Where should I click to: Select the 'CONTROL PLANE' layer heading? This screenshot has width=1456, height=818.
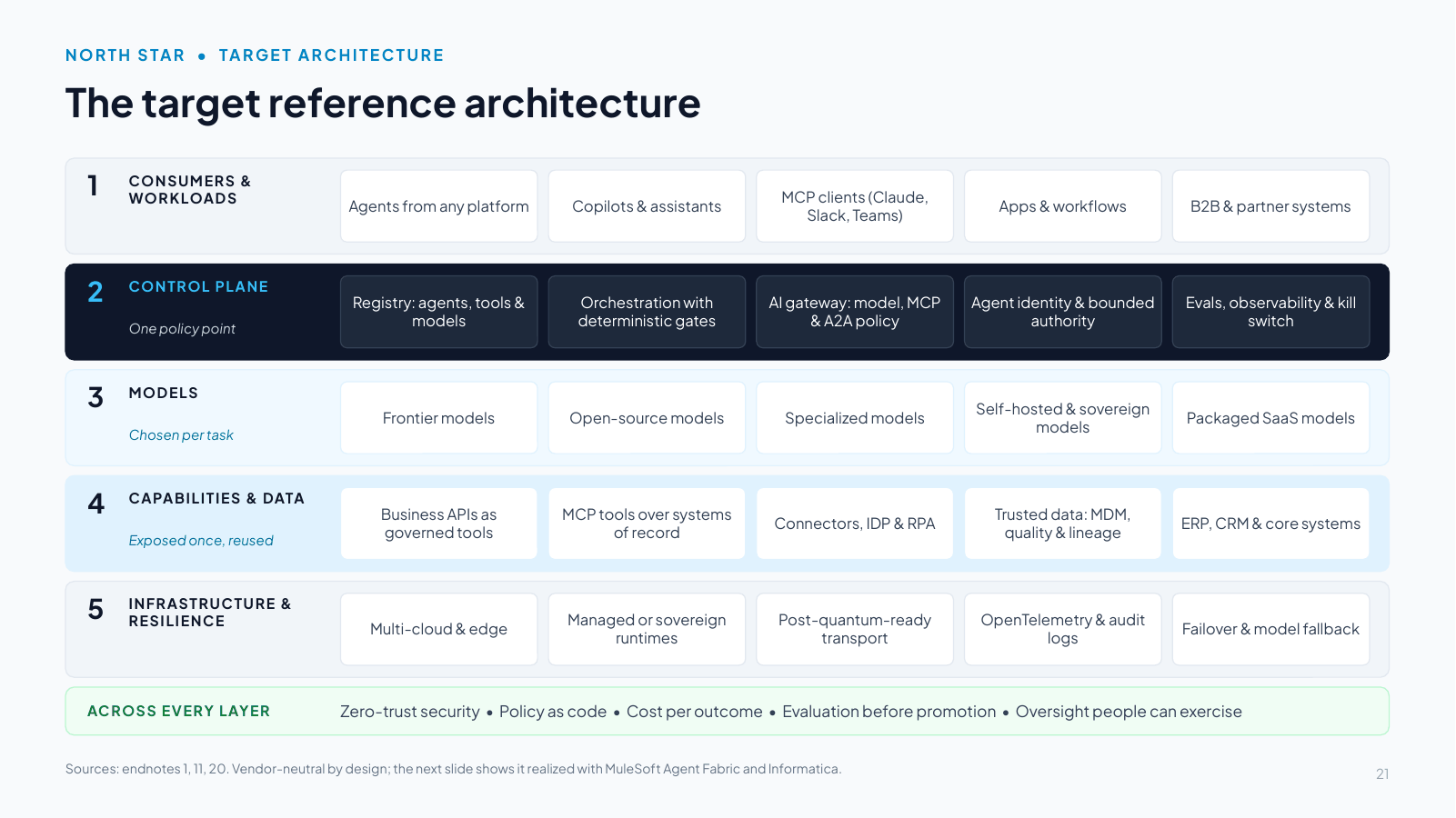pyautogui.click(x=198, y=286)
